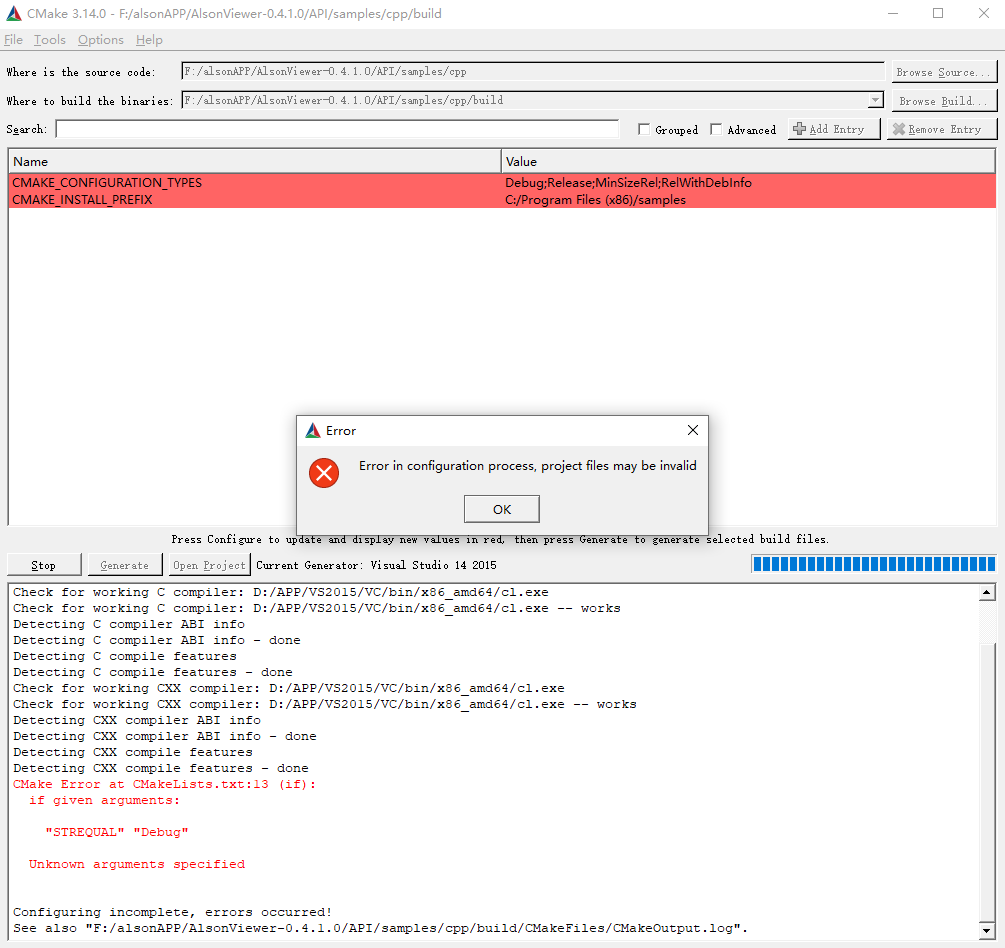Viewport: 1005px width, 948px height.
Task: Click the red error icon in dialog
Action: (x=324, y=473)
